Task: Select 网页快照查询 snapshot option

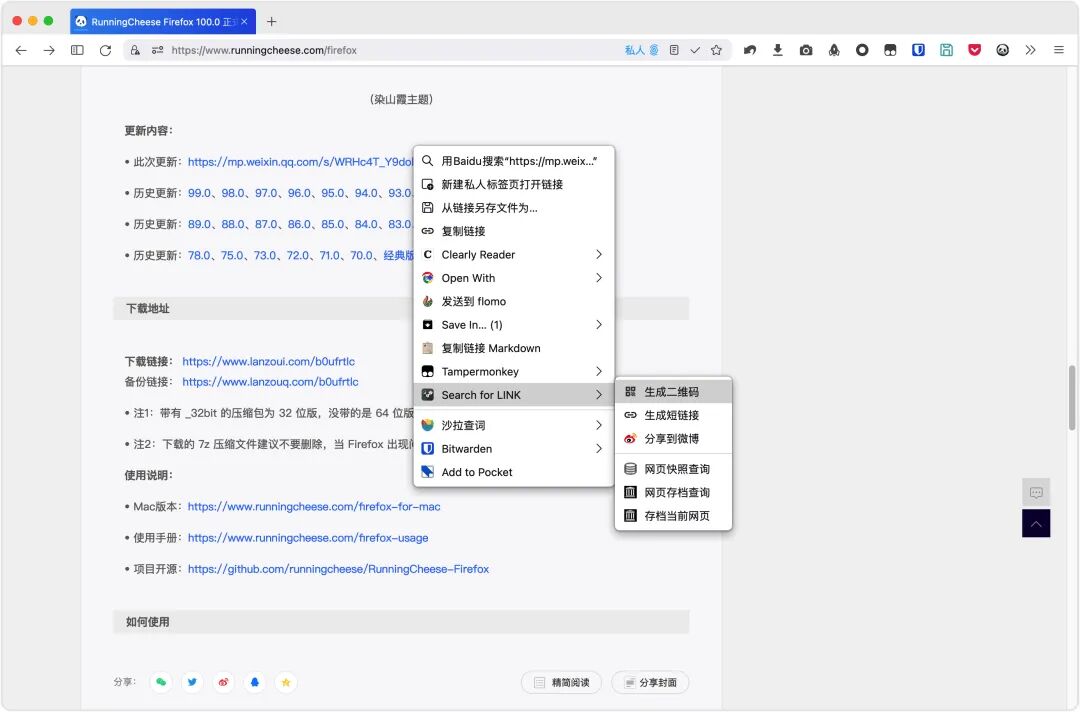Action: tap(673, 469)
